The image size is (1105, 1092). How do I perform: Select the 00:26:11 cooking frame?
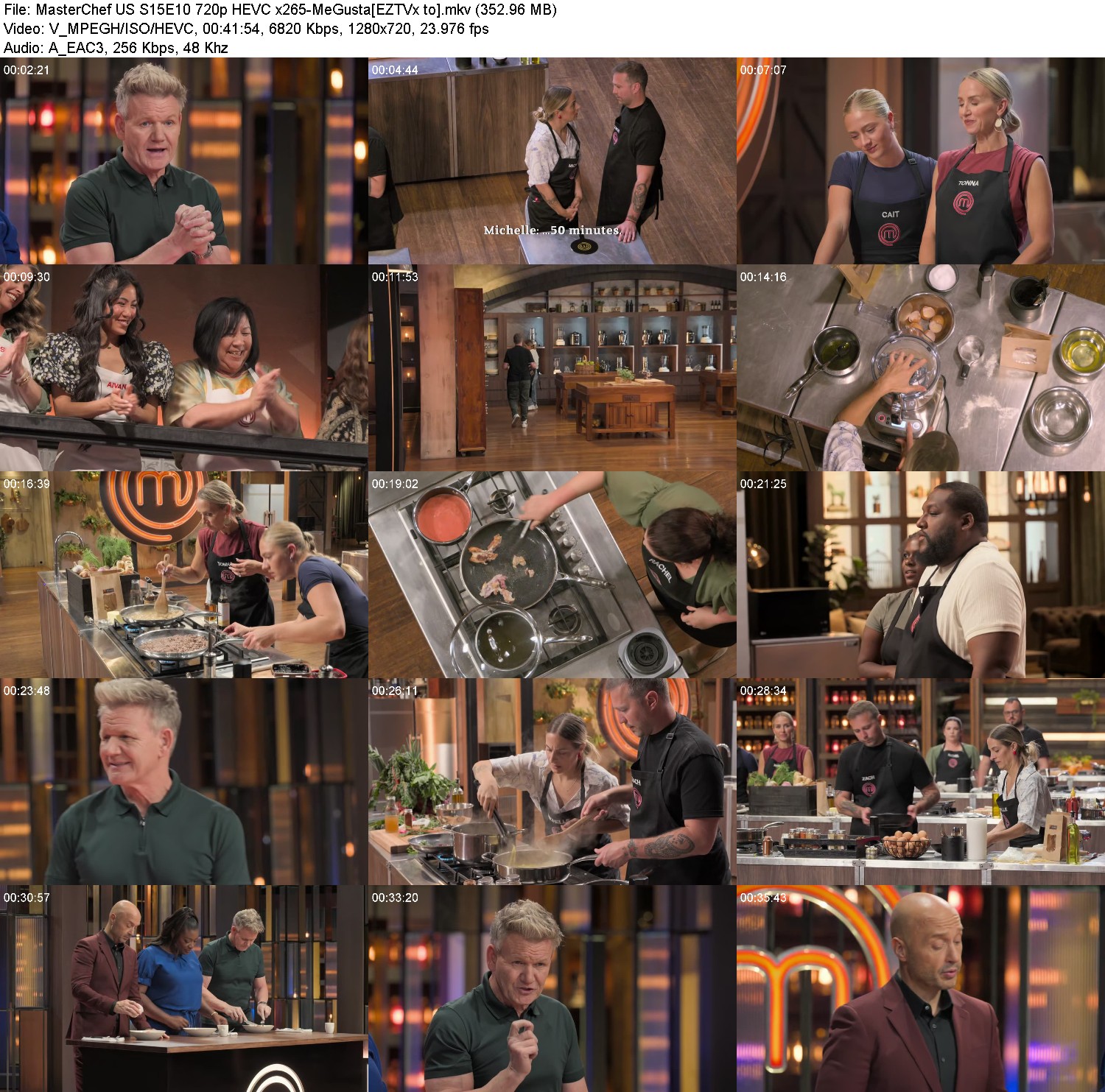point(552,782)
